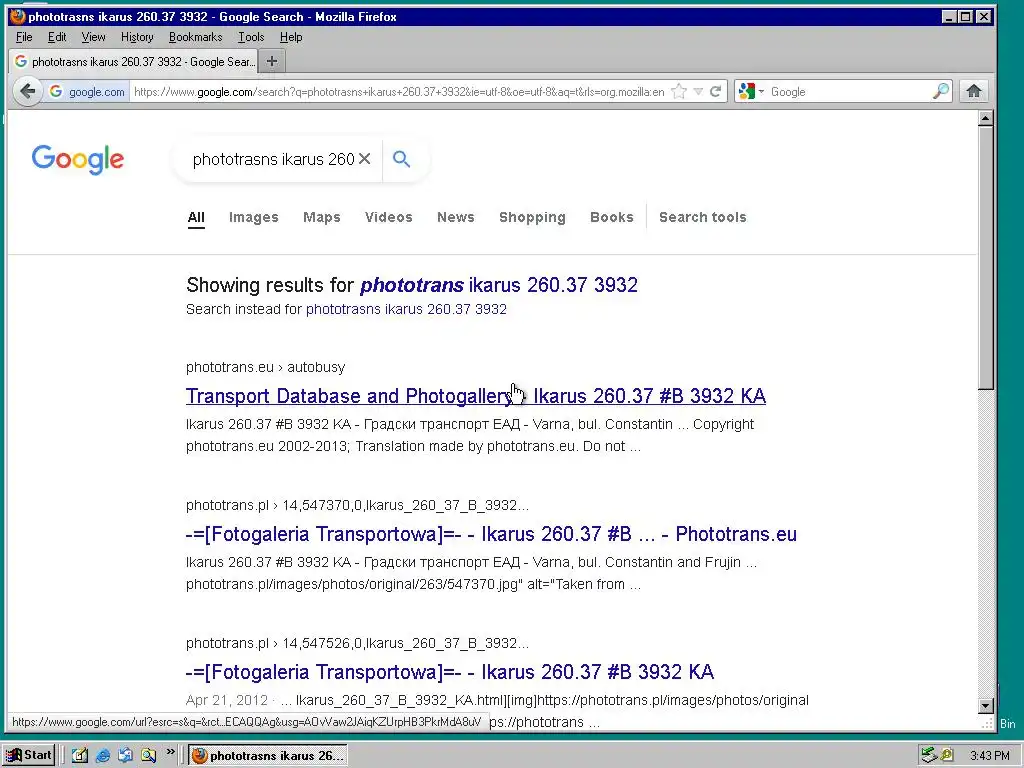Clear the Google search box with X
Screen dimensions: 1024x768
click(364, 159)
